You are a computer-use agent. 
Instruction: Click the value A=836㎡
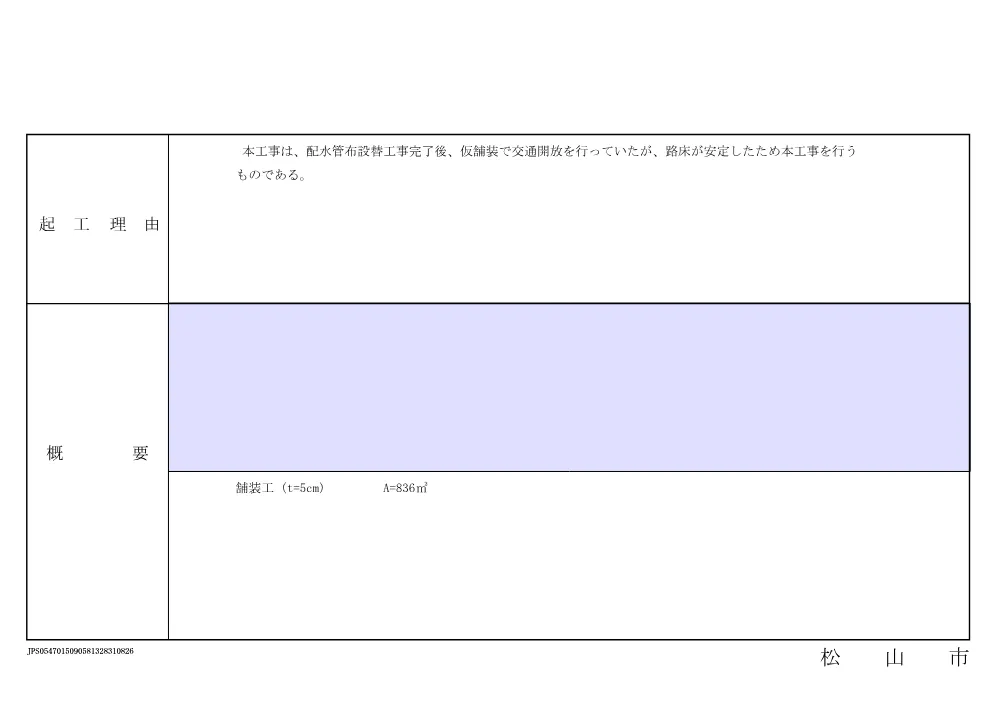coord(405,488)
